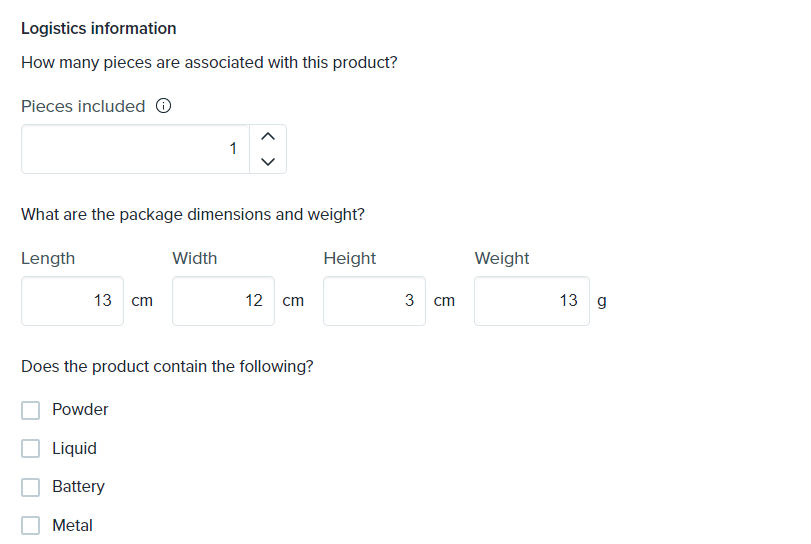
Task: Focus the Length input box
Action: click(x=72, y=301)
